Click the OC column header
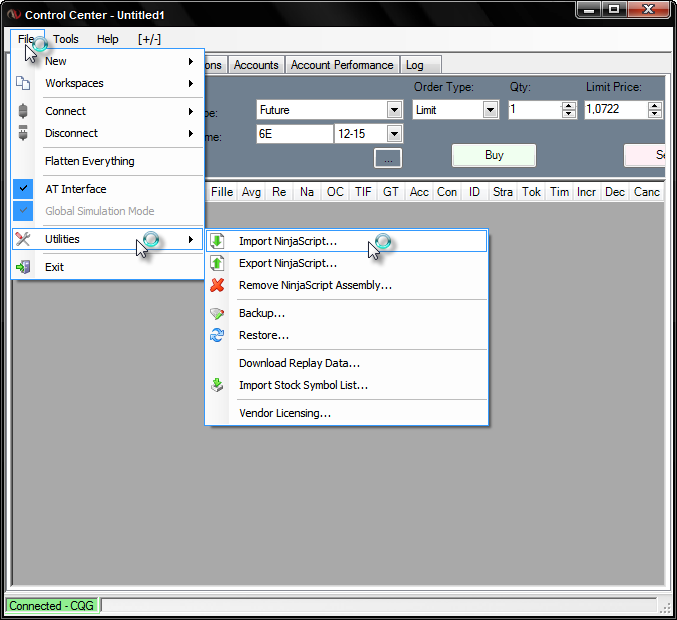Screen dimensions: 677x620 tap(335, 192)
